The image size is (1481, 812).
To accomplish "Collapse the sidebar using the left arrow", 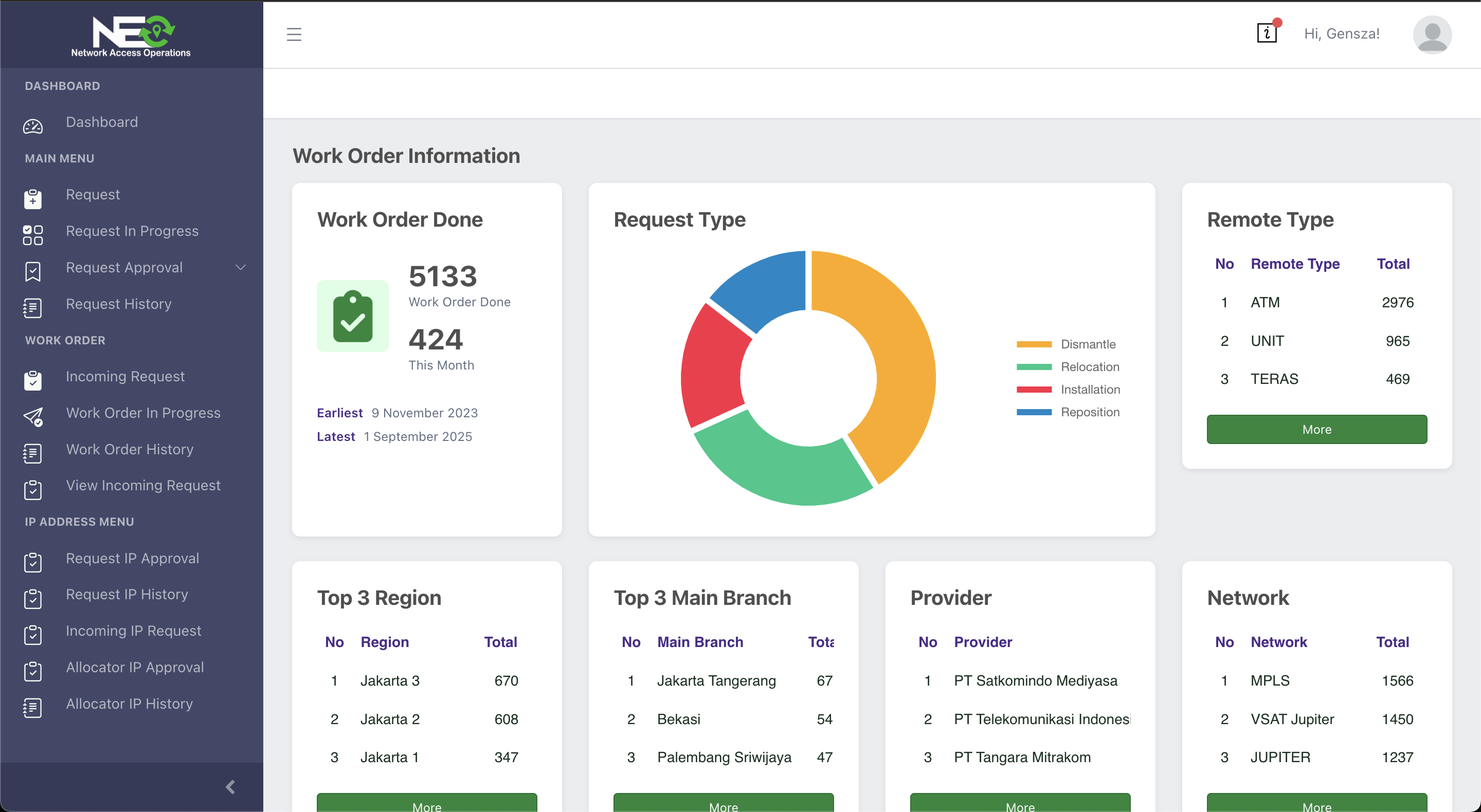I will pos(230,787).
